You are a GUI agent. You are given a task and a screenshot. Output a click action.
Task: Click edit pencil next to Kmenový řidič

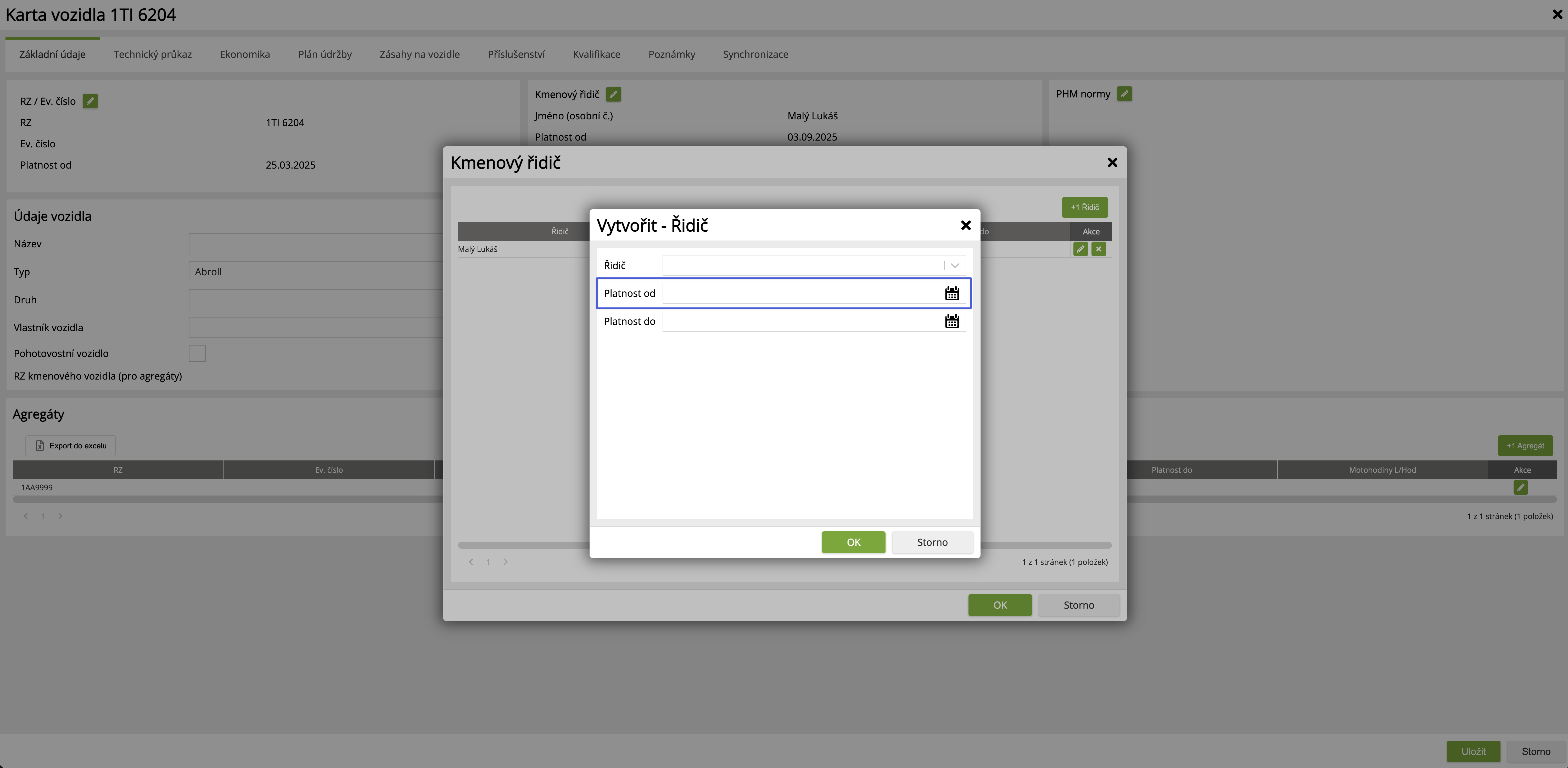pyautogui.click(x=614, y=94)
